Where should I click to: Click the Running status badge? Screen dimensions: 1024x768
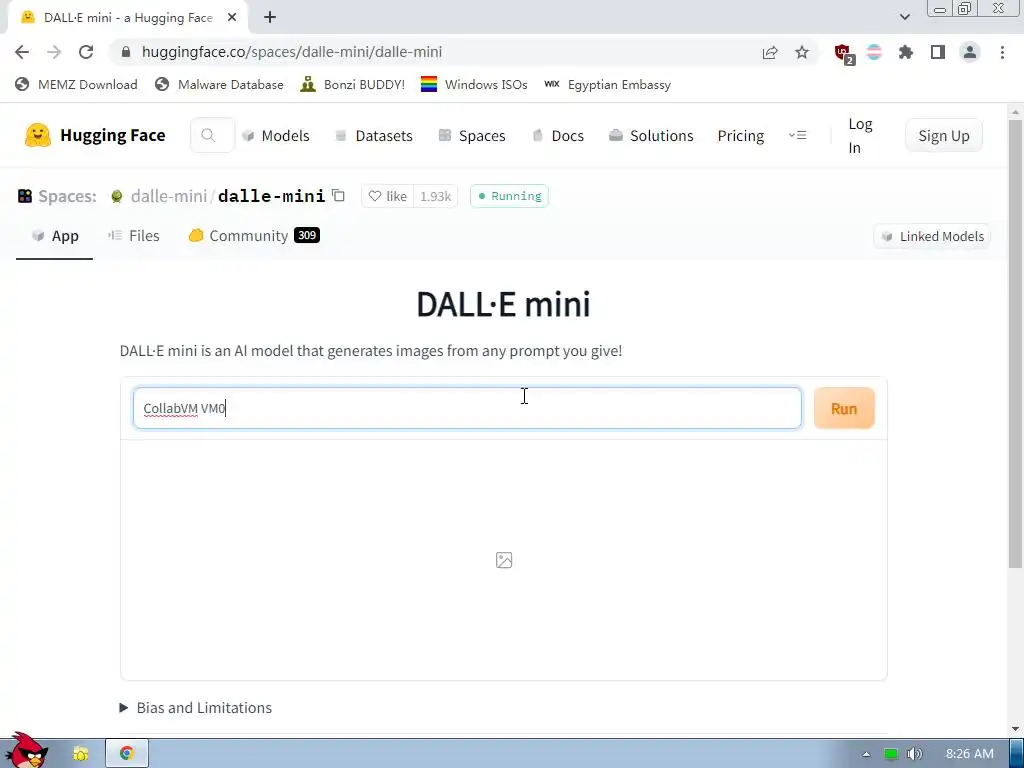point(509,196)
